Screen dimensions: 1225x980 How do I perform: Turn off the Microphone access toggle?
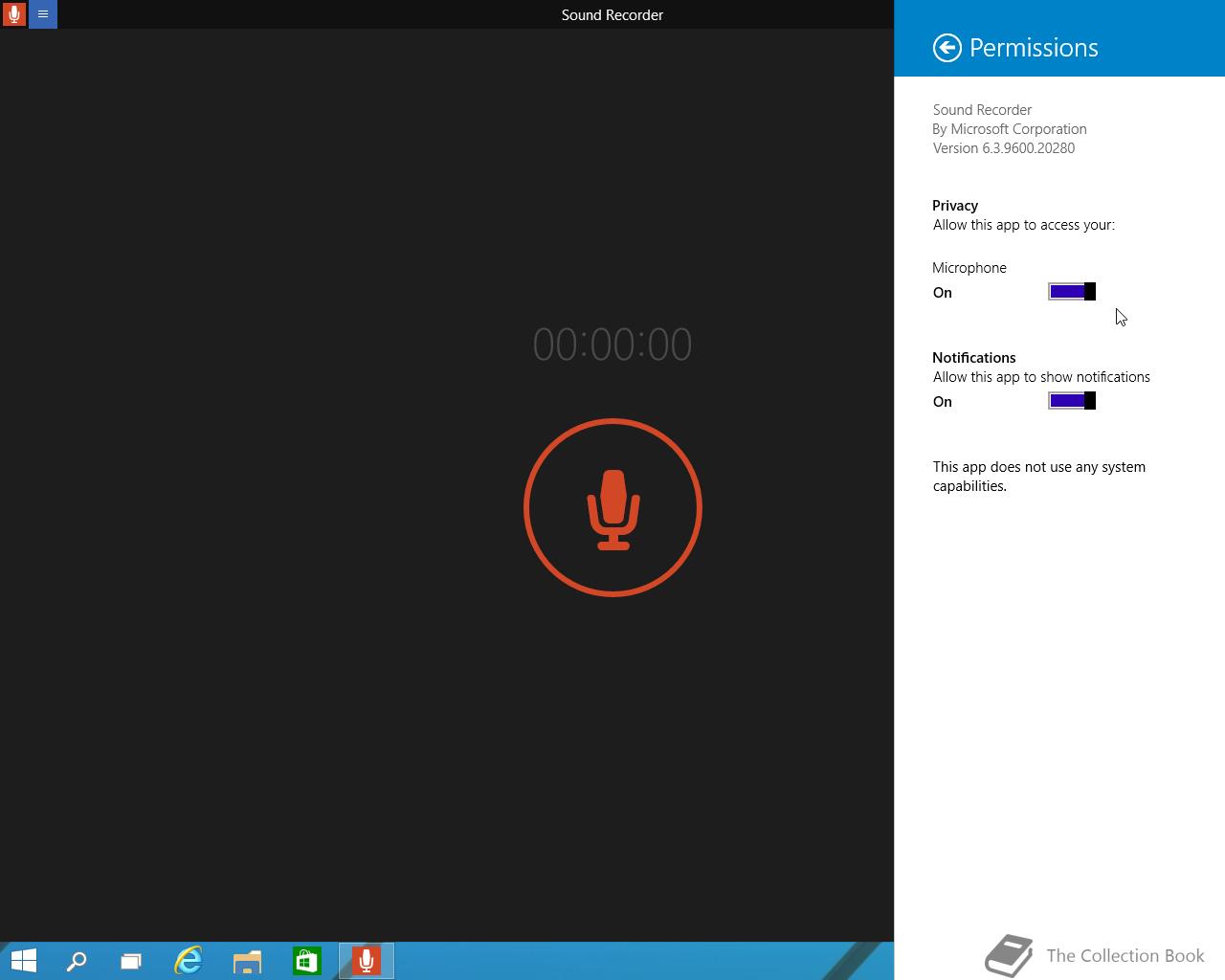1072,292
